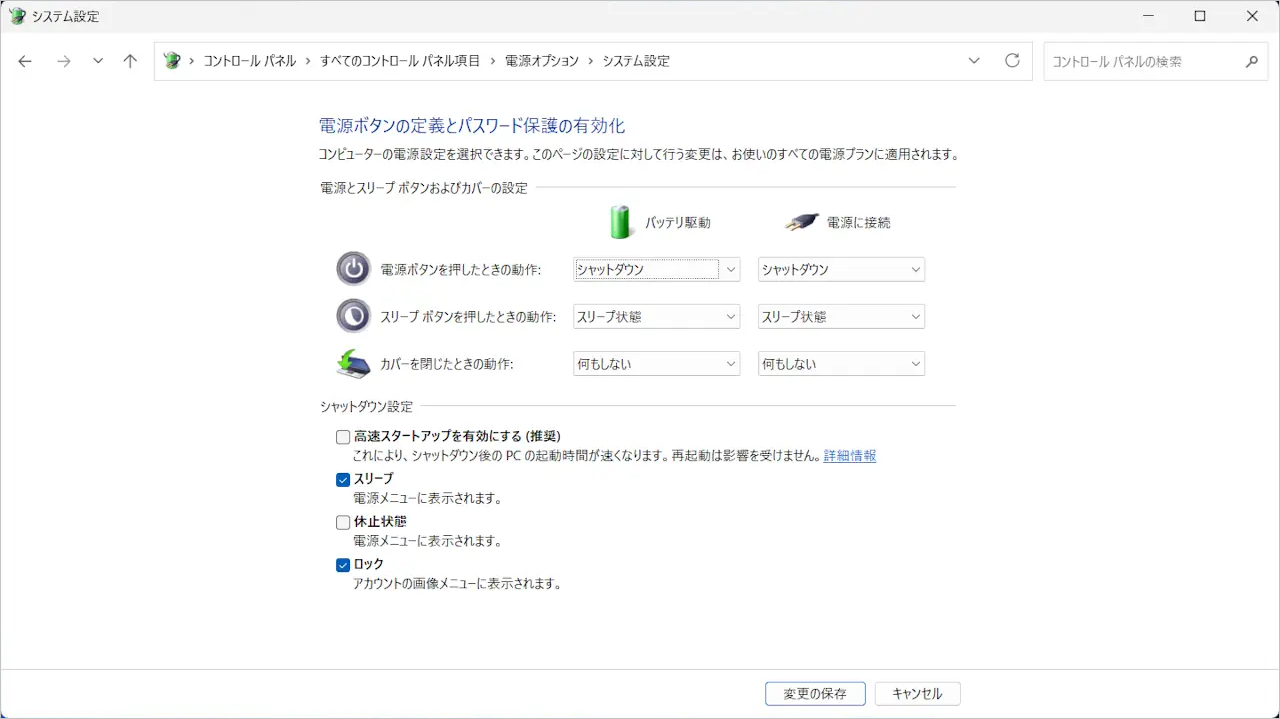This screenshot has width=1280, height=719.
Task: Click the sleep button icon
Action: [x=354, y=316]
